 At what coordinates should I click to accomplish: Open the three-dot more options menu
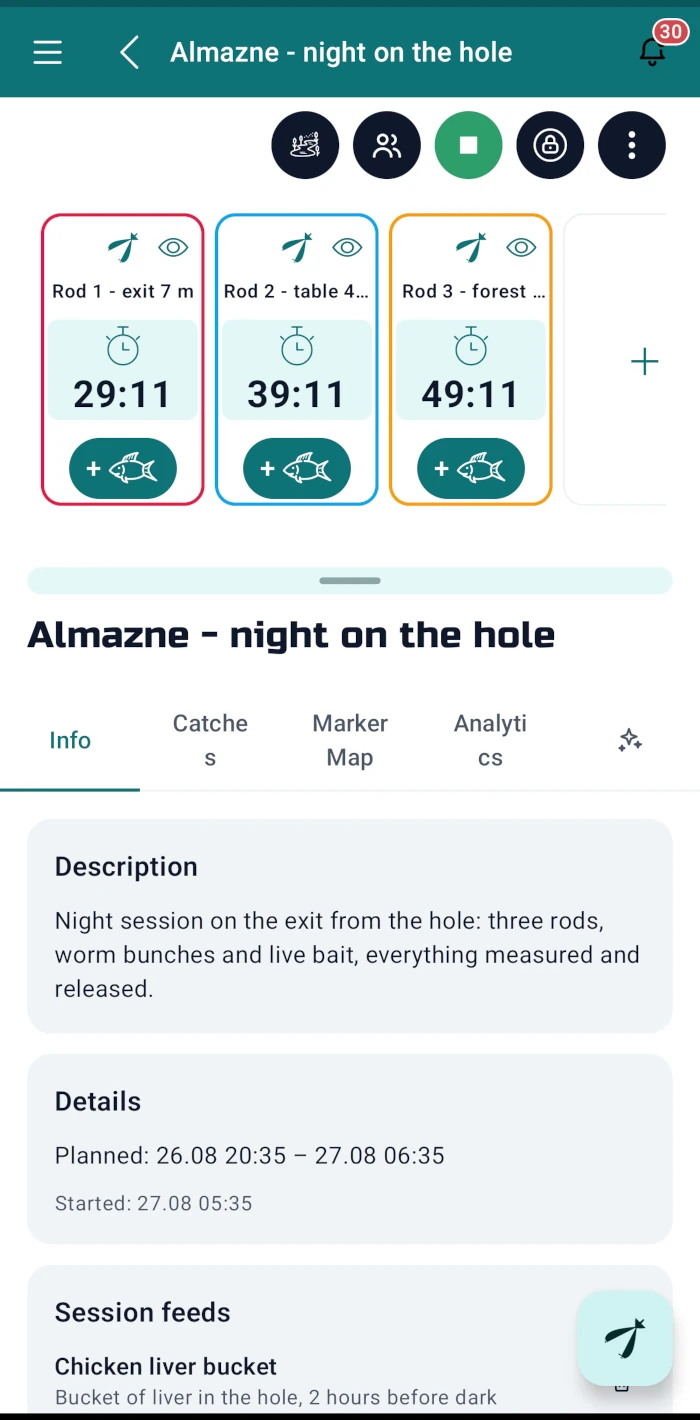coord(632,146)
